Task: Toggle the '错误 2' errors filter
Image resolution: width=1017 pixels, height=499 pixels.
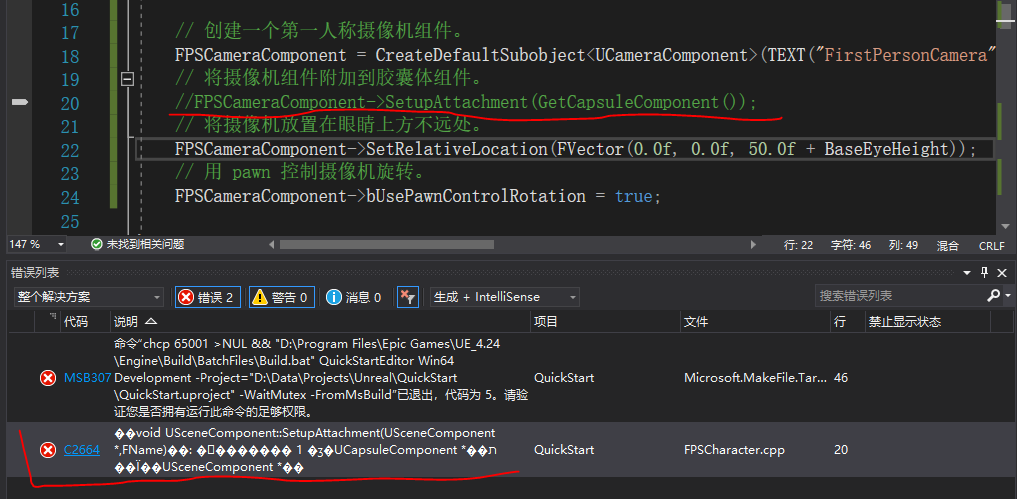Action: point(208,297)
